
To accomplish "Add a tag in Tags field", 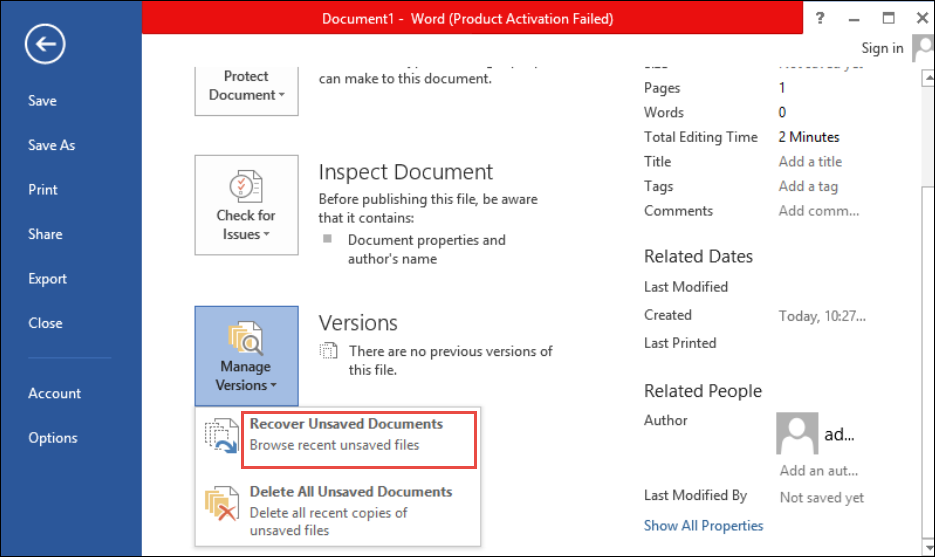I will click(808, 187).
